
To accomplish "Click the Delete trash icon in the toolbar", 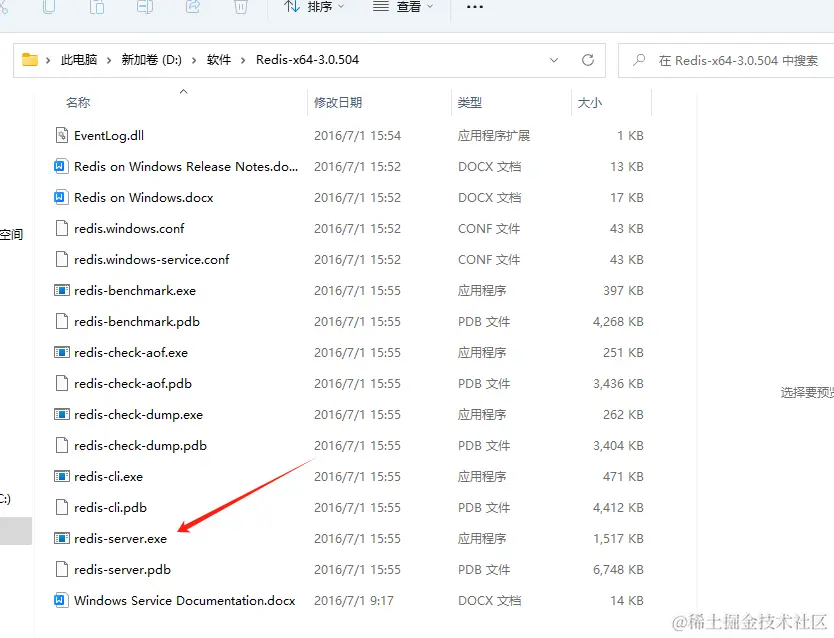I will coord(241,6).
